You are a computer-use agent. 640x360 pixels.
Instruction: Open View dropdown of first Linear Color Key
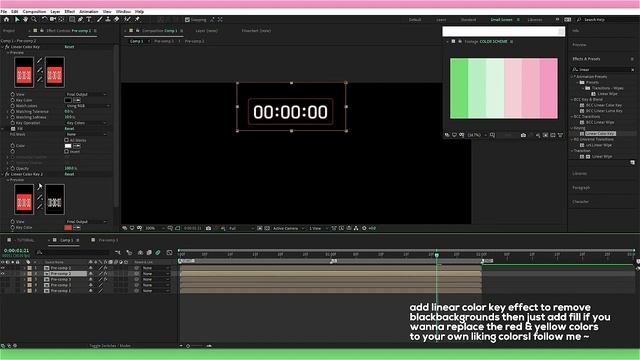pyautogui.click(x=87, y=94)
